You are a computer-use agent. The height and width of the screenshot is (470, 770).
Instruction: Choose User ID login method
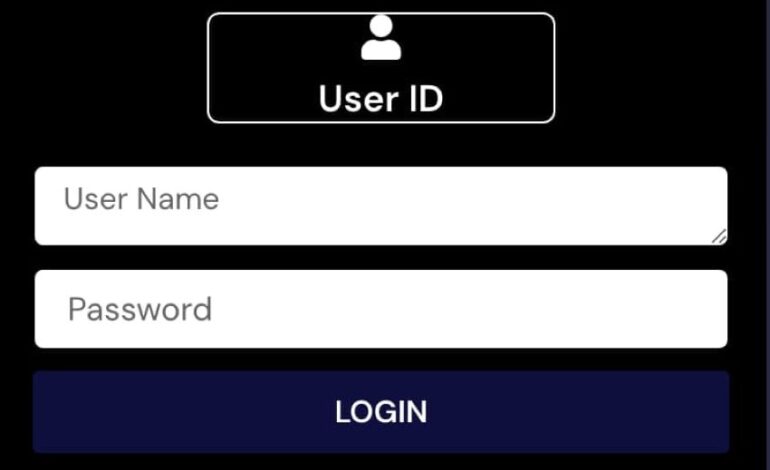tap(381, 68)
